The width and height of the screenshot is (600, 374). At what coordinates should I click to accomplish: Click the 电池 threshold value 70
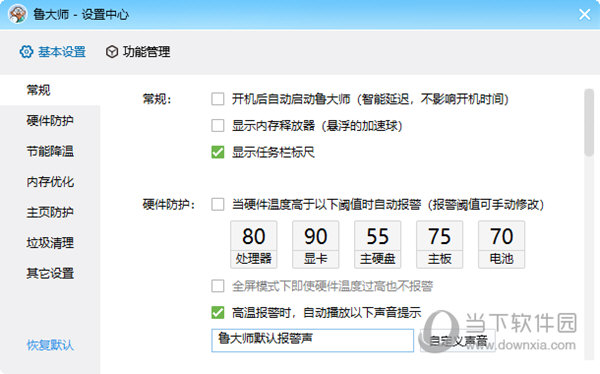pos(502,236)
